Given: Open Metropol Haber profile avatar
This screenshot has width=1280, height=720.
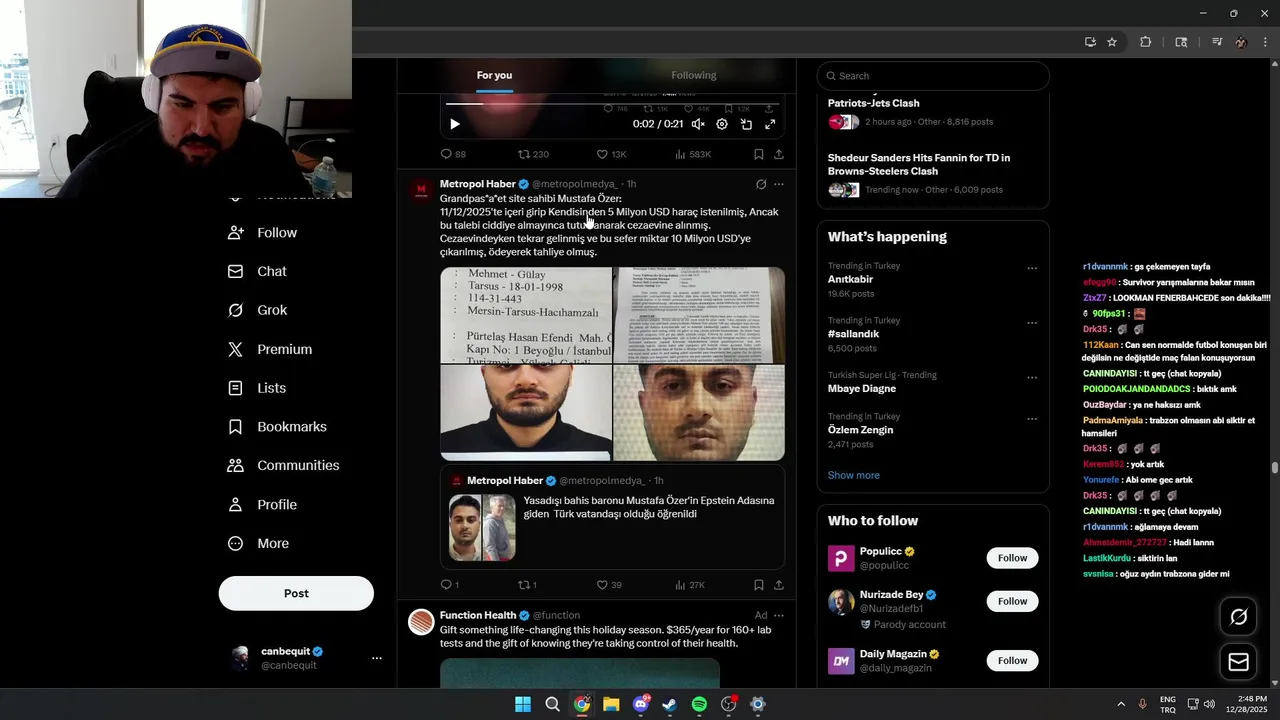Looking at the screenshot, I should click(x=421, y=190).
